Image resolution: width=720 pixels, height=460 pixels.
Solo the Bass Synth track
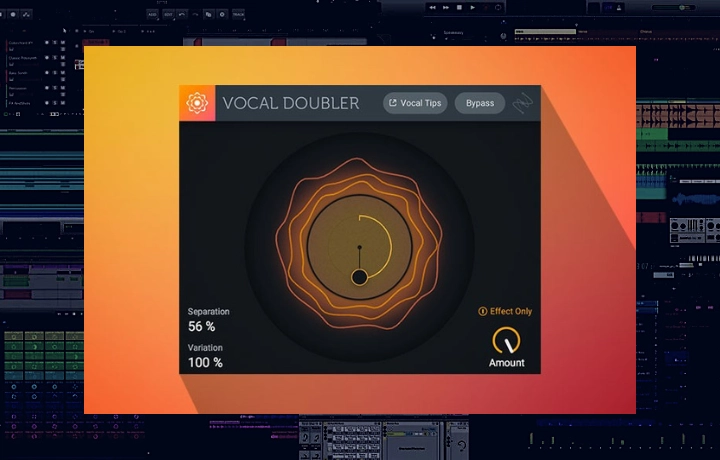click(55, 73)
